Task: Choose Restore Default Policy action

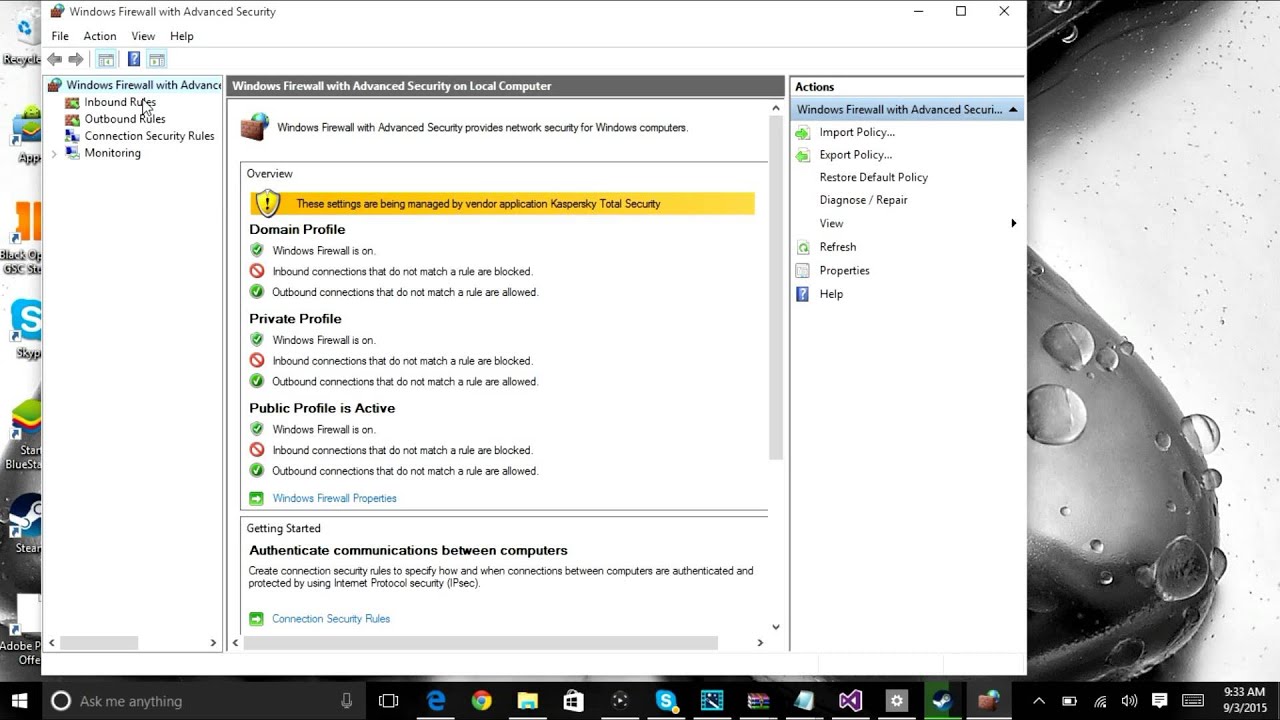Action: [x=873, y=177]
